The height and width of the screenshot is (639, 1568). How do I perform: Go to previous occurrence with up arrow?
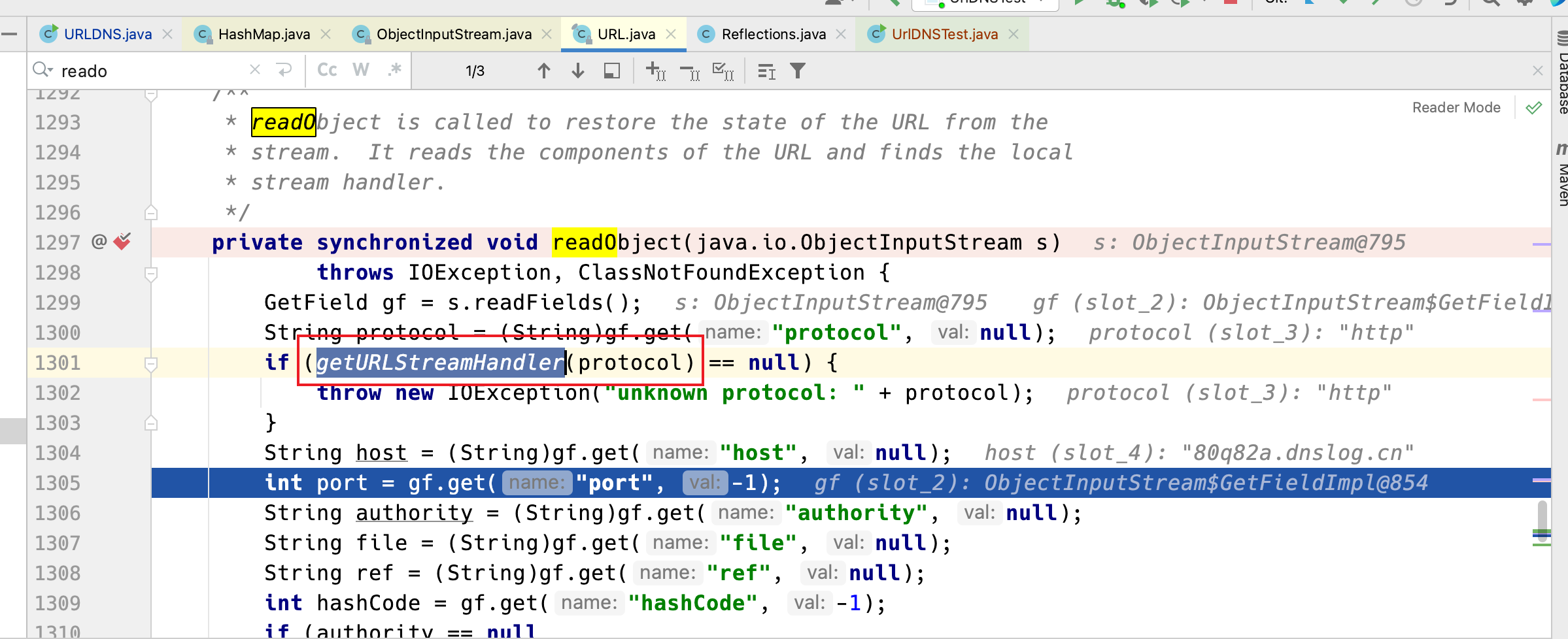click(x=544, y=71)
